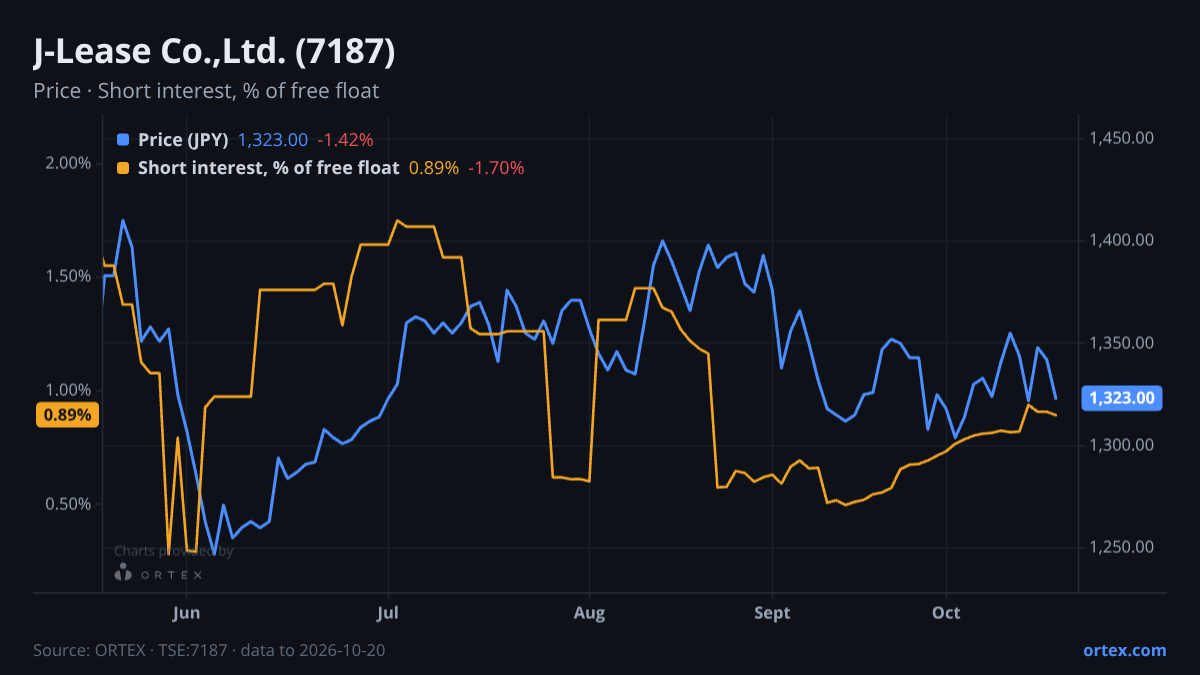Click the 2.00% left axis label
The width and height of the screenshot is (1200, 675).
[68, 163]
